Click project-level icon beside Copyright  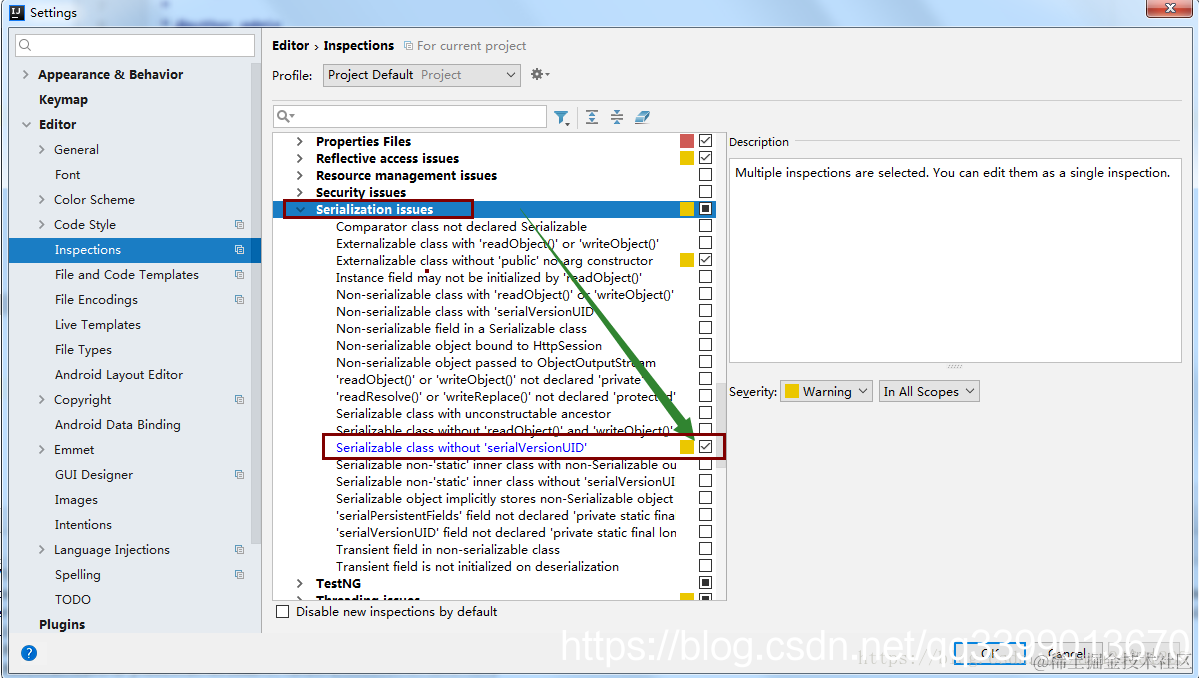pos(239,400)
